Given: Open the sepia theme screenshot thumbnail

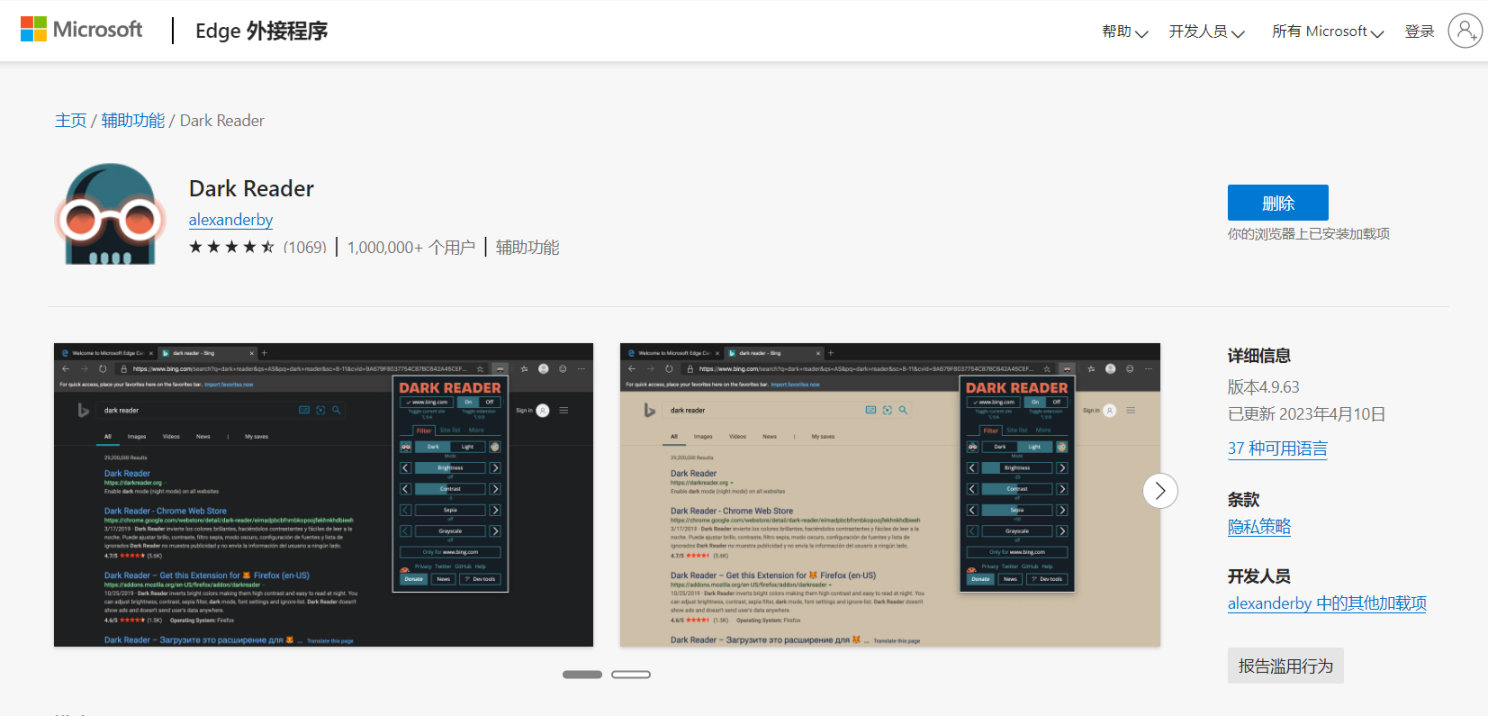Looking at the screenshot, I should (x=890, y=495).
